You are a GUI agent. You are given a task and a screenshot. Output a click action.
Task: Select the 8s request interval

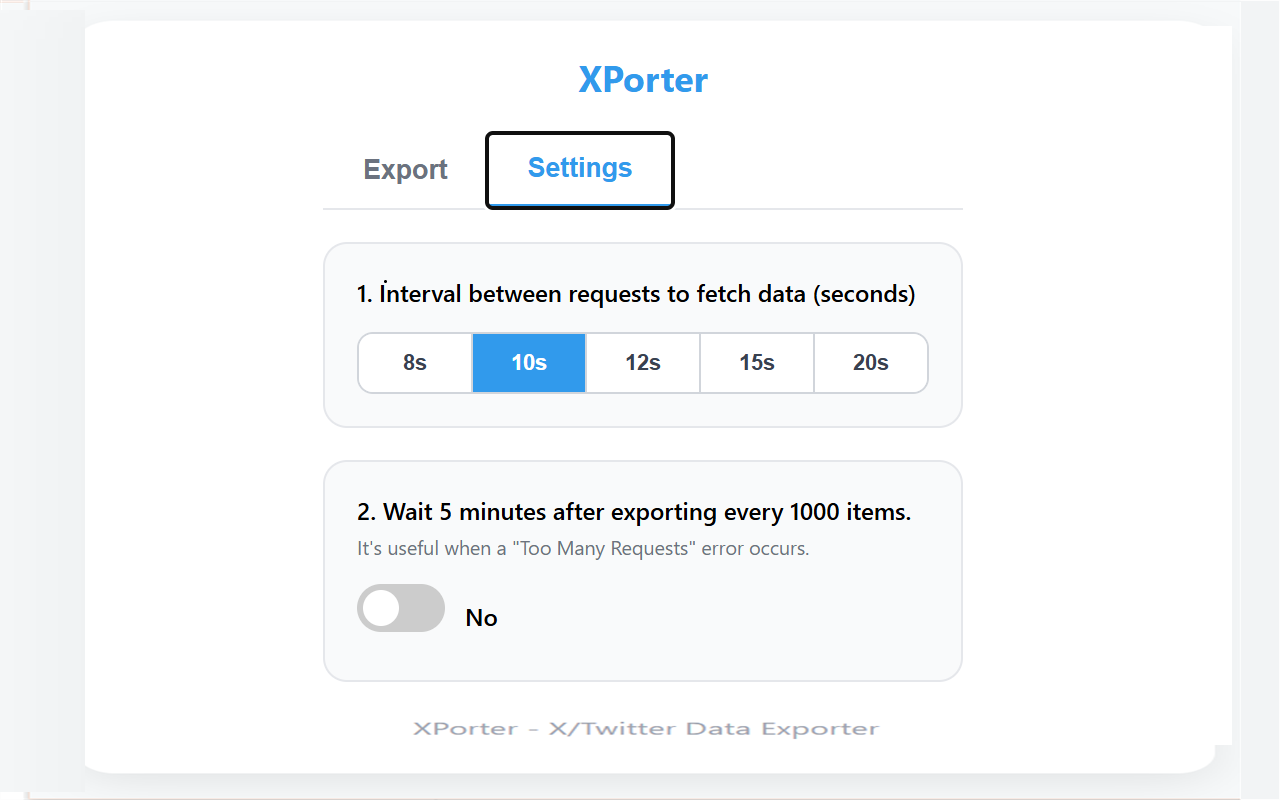pyautogui.click(x=414, y=362)
